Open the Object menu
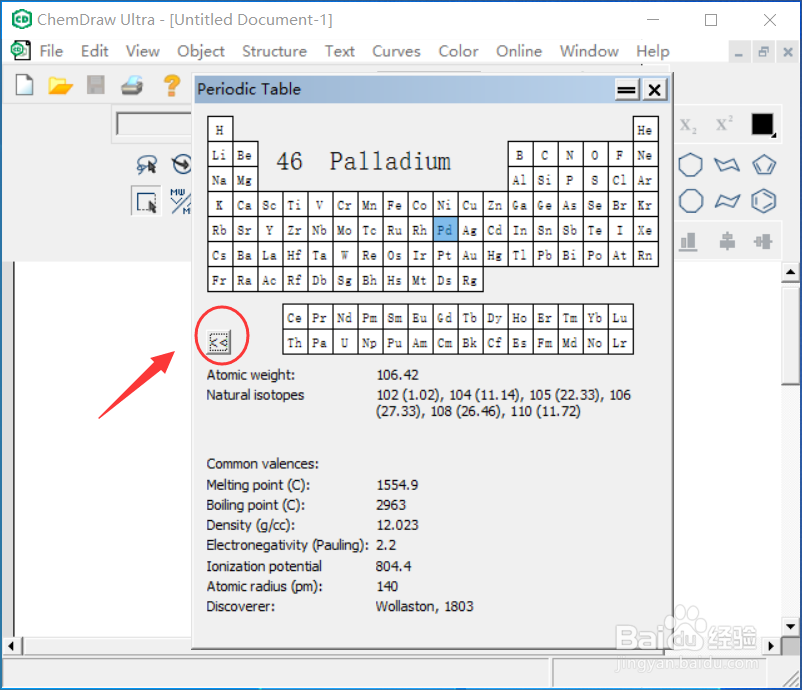The height and width of the screenshot is (690, 802). click(x=201, y=51)
